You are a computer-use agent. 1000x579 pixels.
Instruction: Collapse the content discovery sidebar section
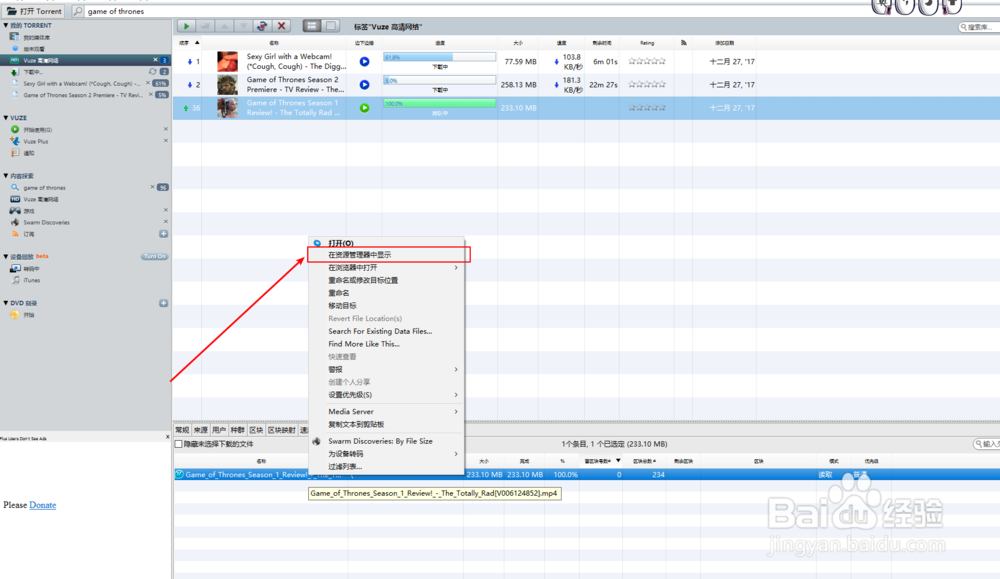pyautogui.click(x=6, y=176)
